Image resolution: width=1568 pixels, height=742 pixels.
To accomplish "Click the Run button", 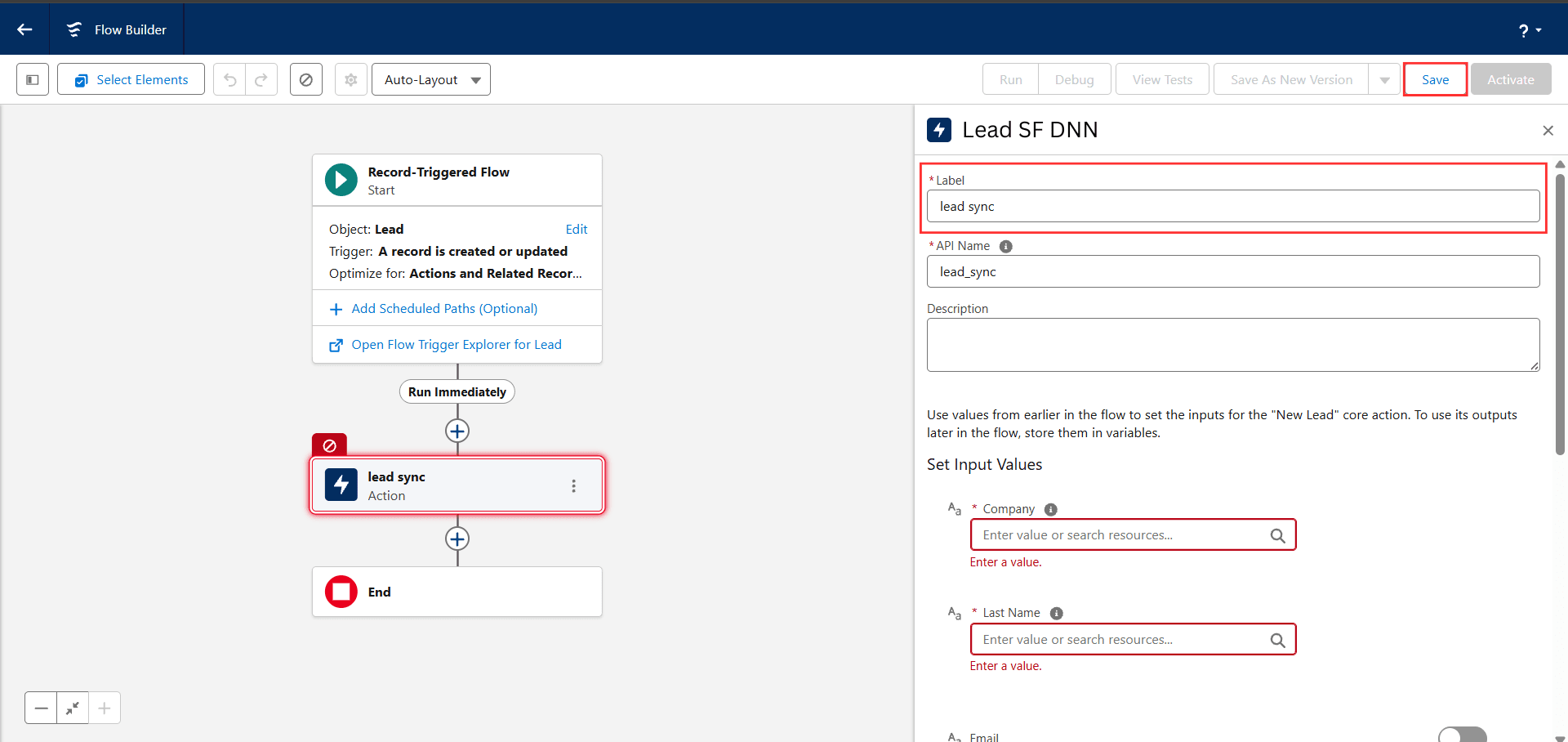I will coord(1010,79).
